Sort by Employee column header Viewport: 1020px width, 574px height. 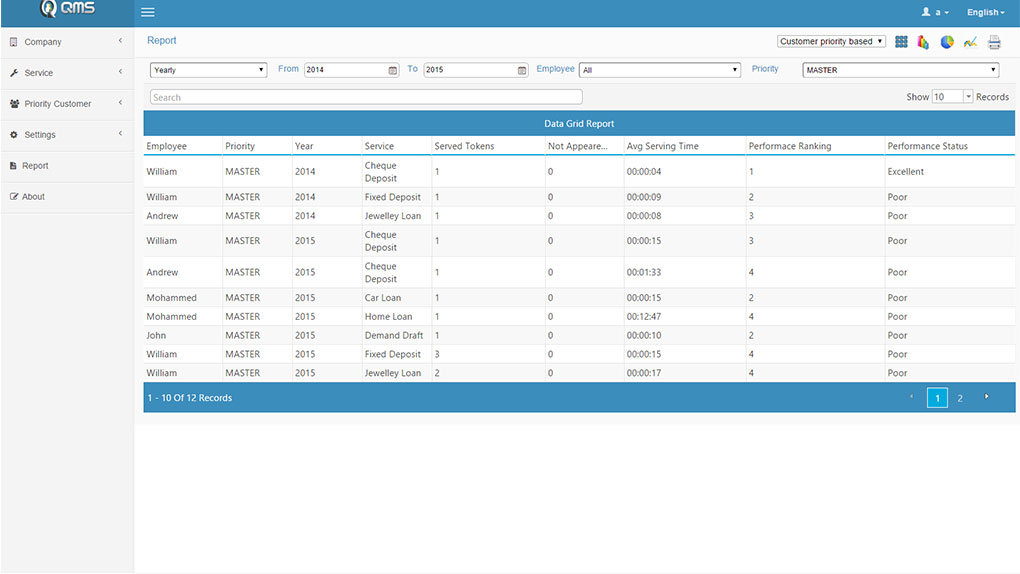[167, 146]
